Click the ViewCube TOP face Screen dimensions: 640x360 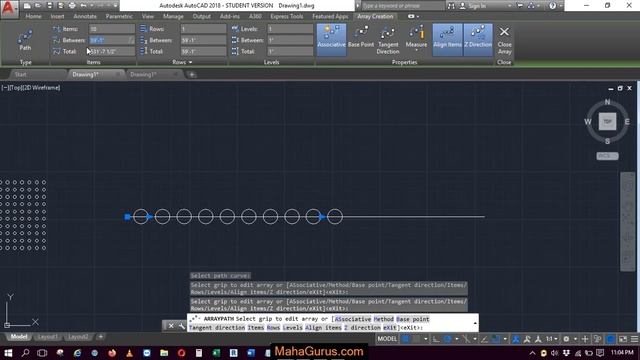click(x=607, y=122)
